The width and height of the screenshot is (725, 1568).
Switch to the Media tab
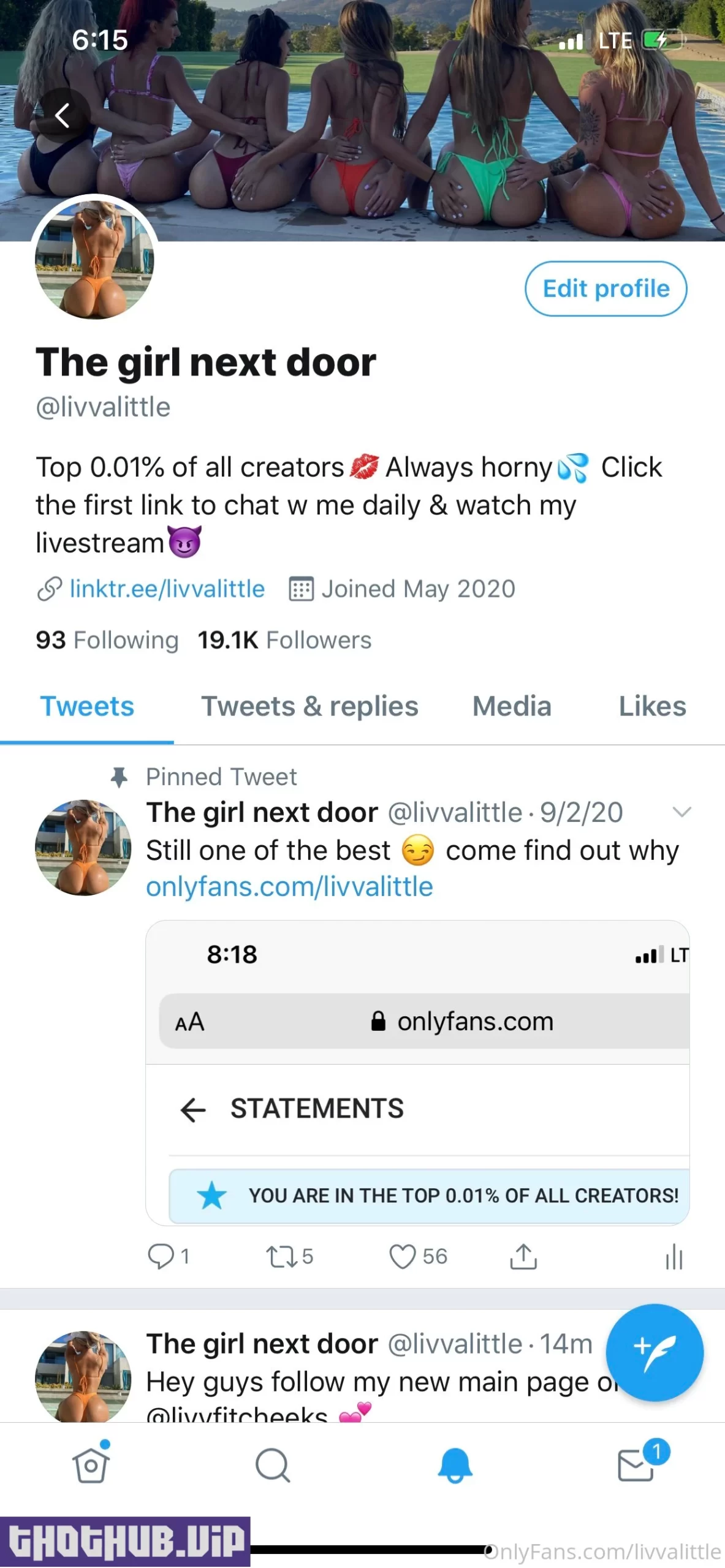point(512,706)
